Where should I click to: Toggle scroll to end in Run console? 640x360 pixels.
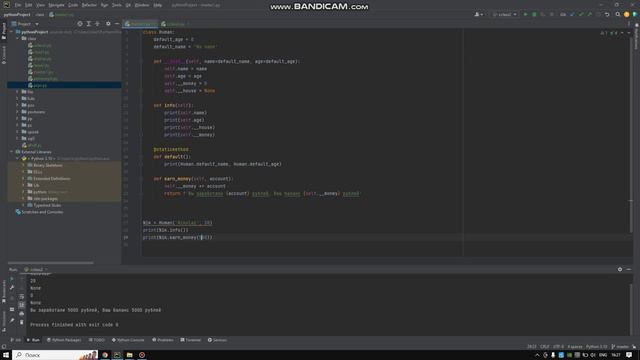pos(22,305)
